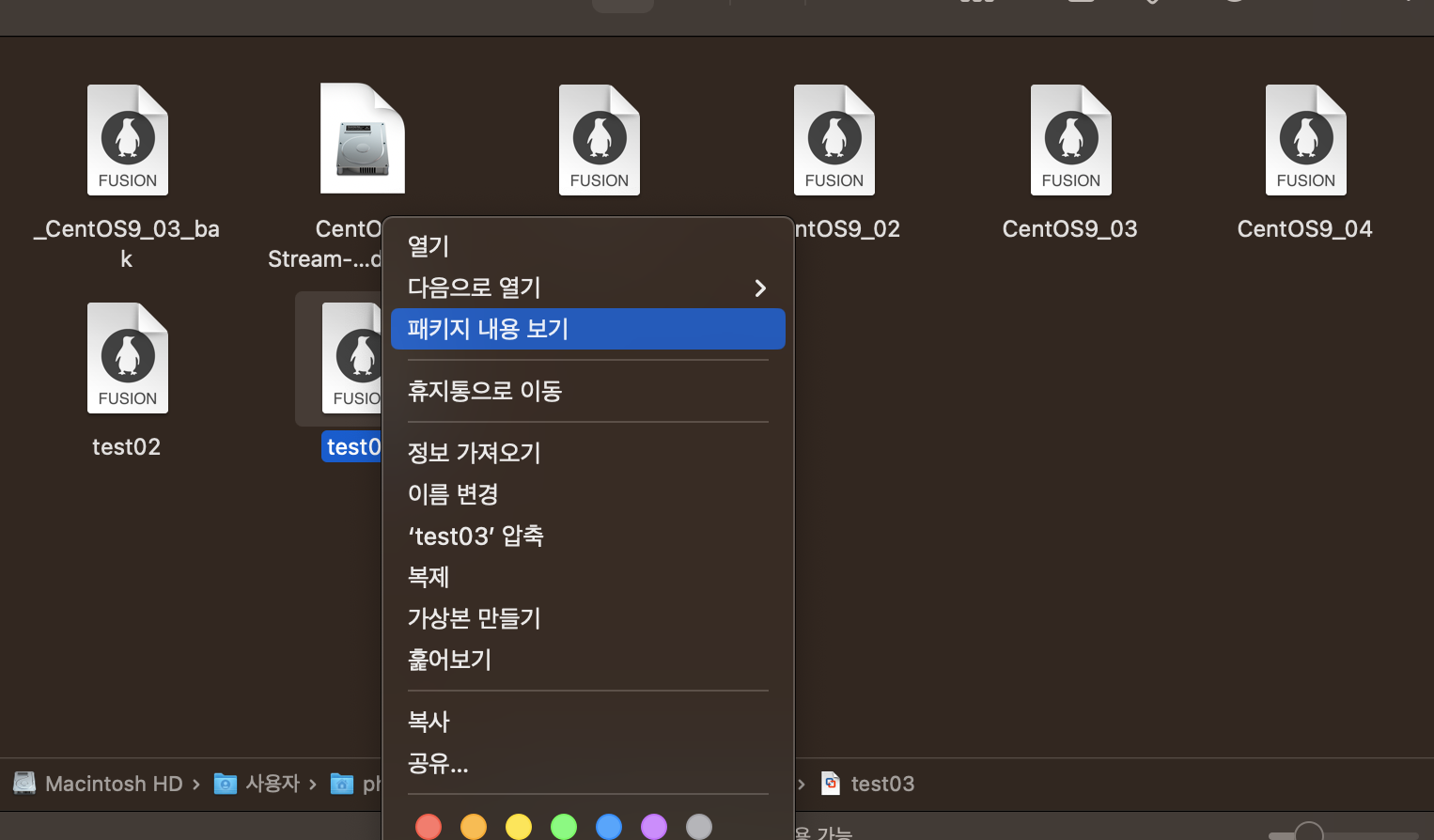Select the CentOS Stream disk image file icon
1434x840 pixels.
click(363, 138)
